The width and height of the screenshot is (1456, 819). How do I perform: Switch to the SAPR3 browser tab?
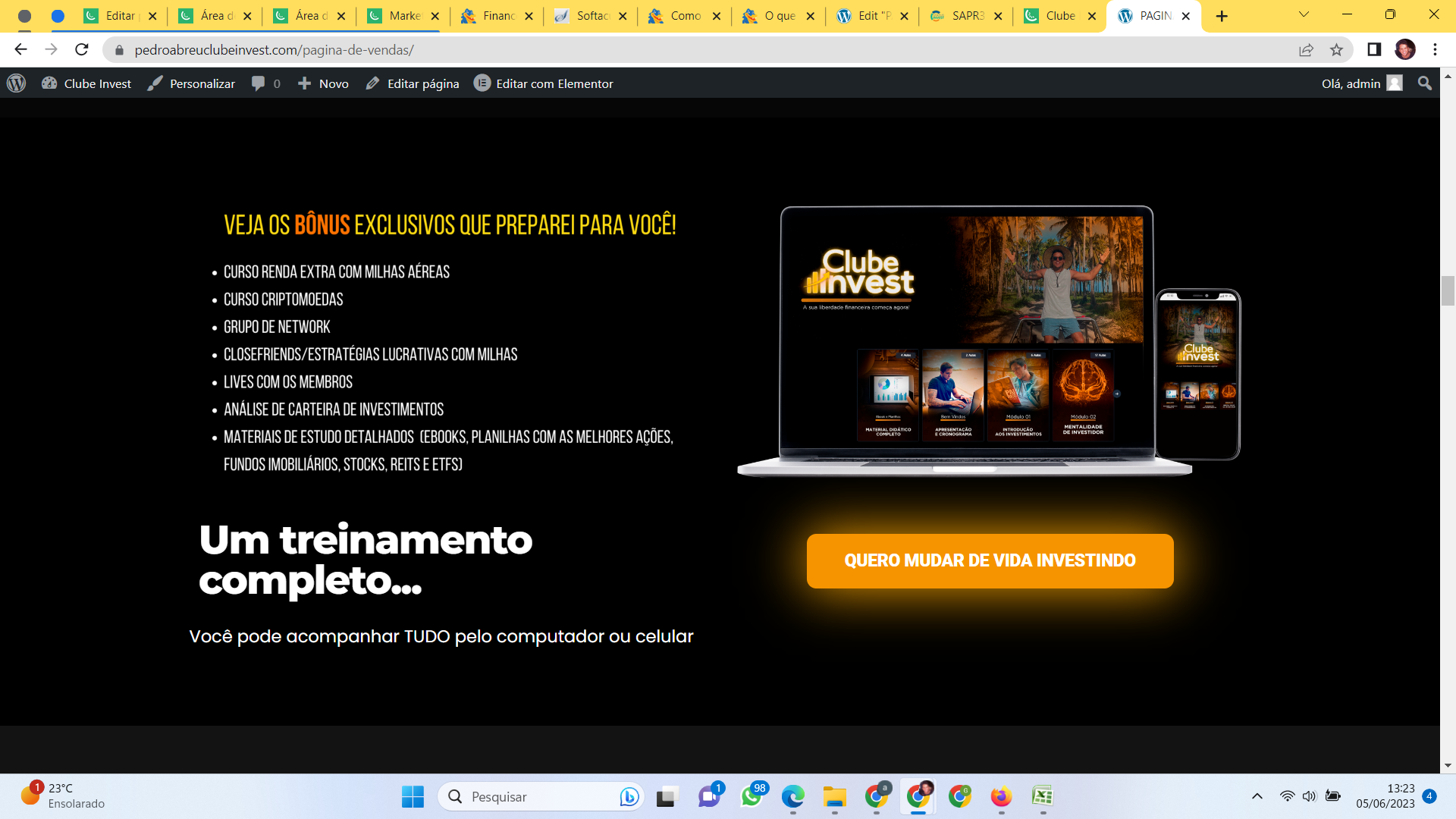click(966, 16)
